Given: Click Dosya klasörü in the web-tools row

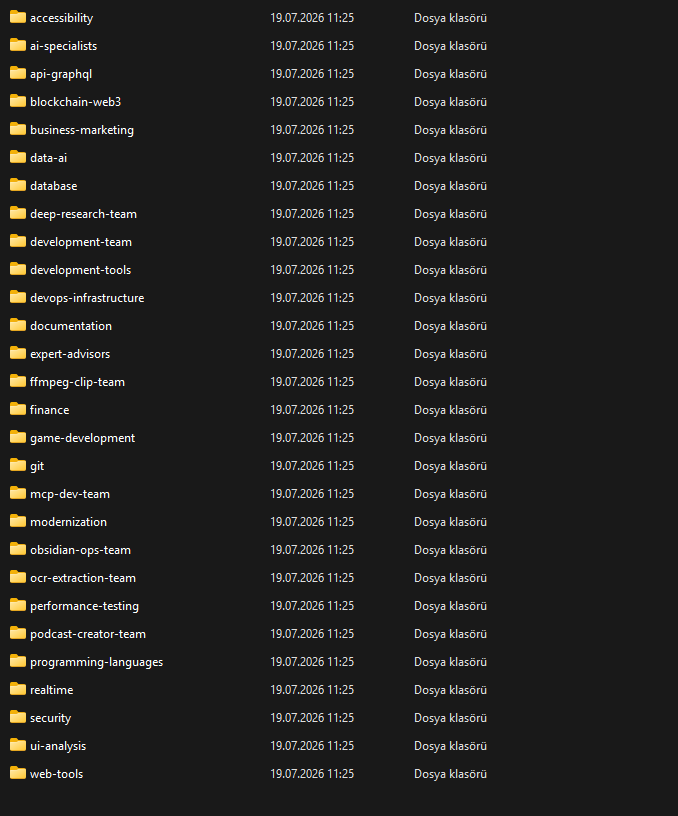Looking at the screenshot, I should pos(451,774).
